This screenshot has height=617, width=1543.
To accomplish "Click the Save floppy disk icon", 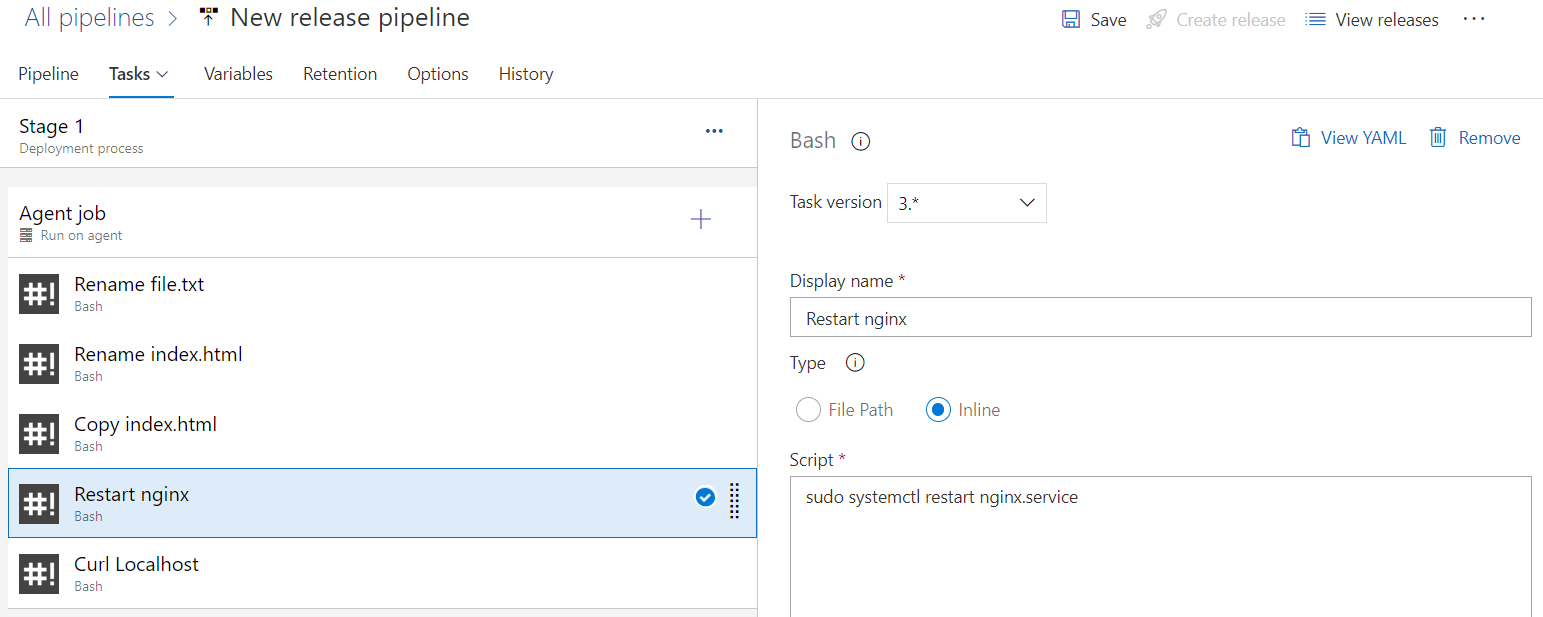I will 1071,20.
